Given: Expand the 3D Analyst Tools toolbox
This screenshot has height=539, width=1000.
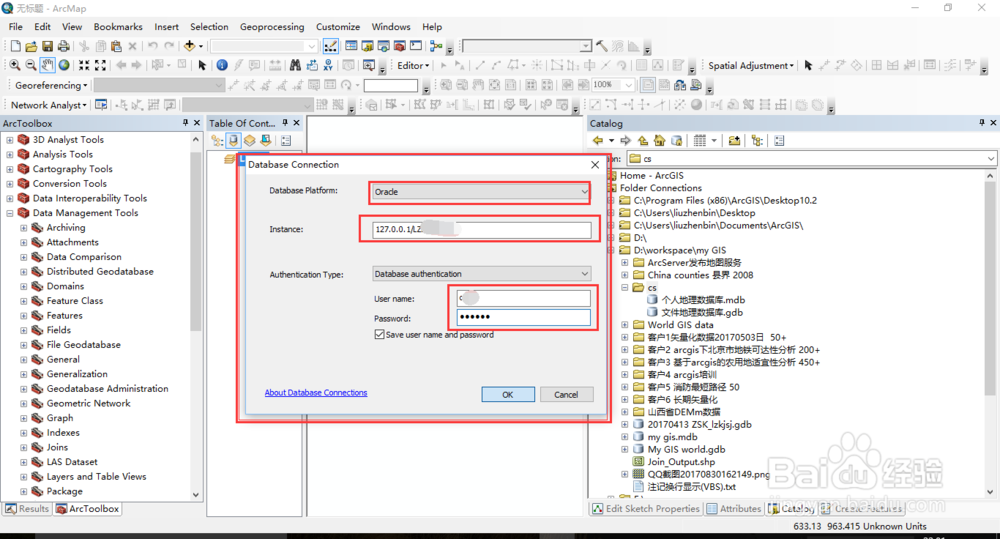Looking at the screenshot, I should tap(10, 140).
